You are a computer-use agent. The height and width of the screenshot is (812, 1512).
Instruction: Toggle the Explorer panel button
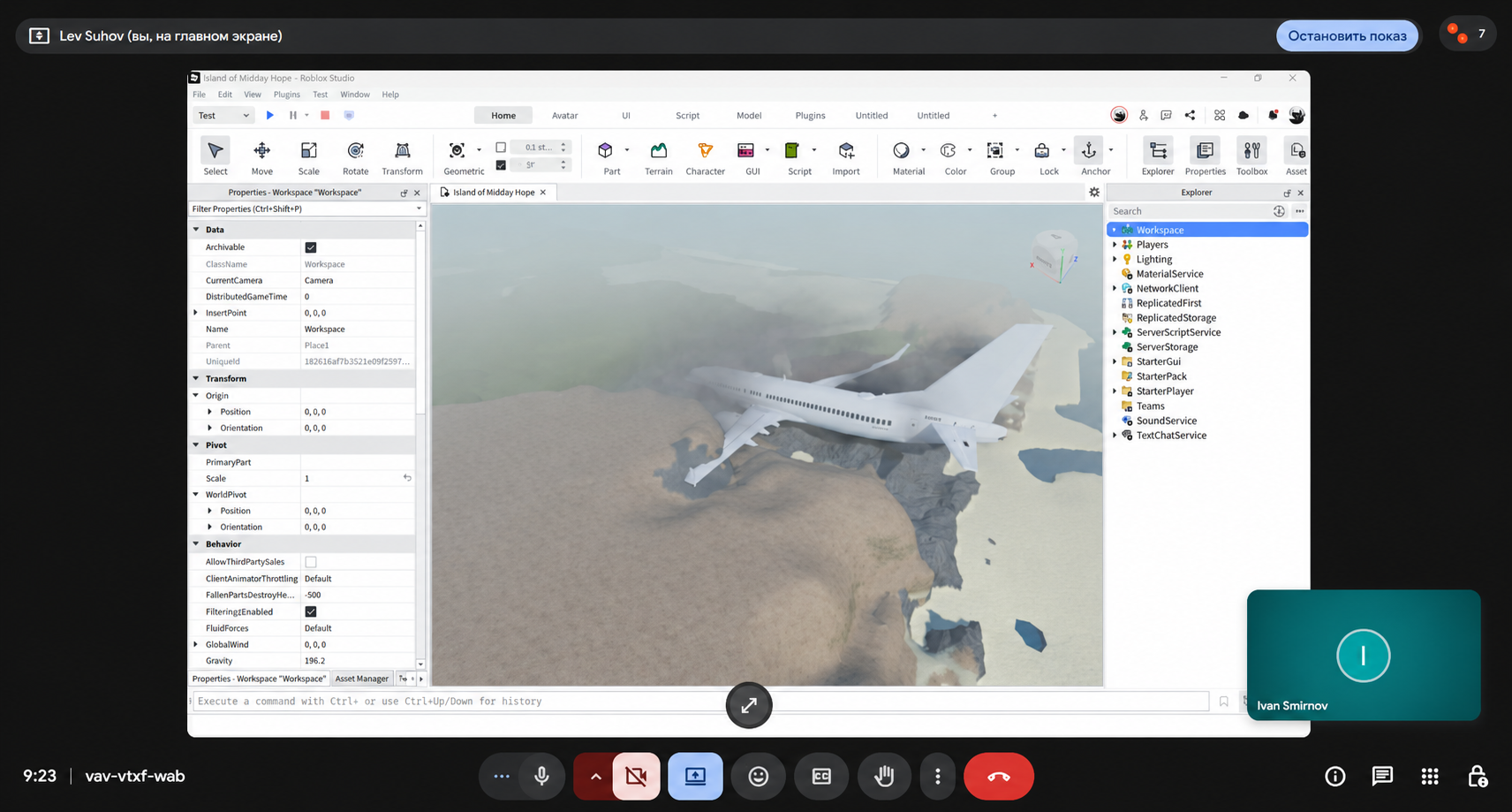click(x=1158, y=156)
